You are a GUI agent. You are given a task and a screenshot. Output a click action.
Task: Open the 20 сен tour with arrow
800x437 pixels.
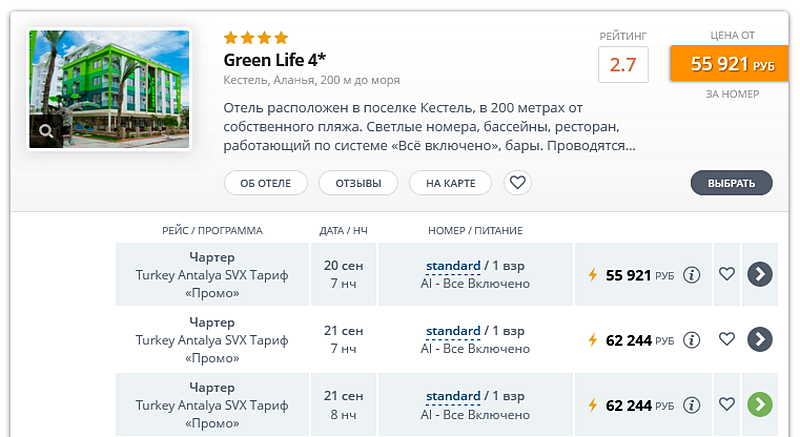(x=760, y=274)
